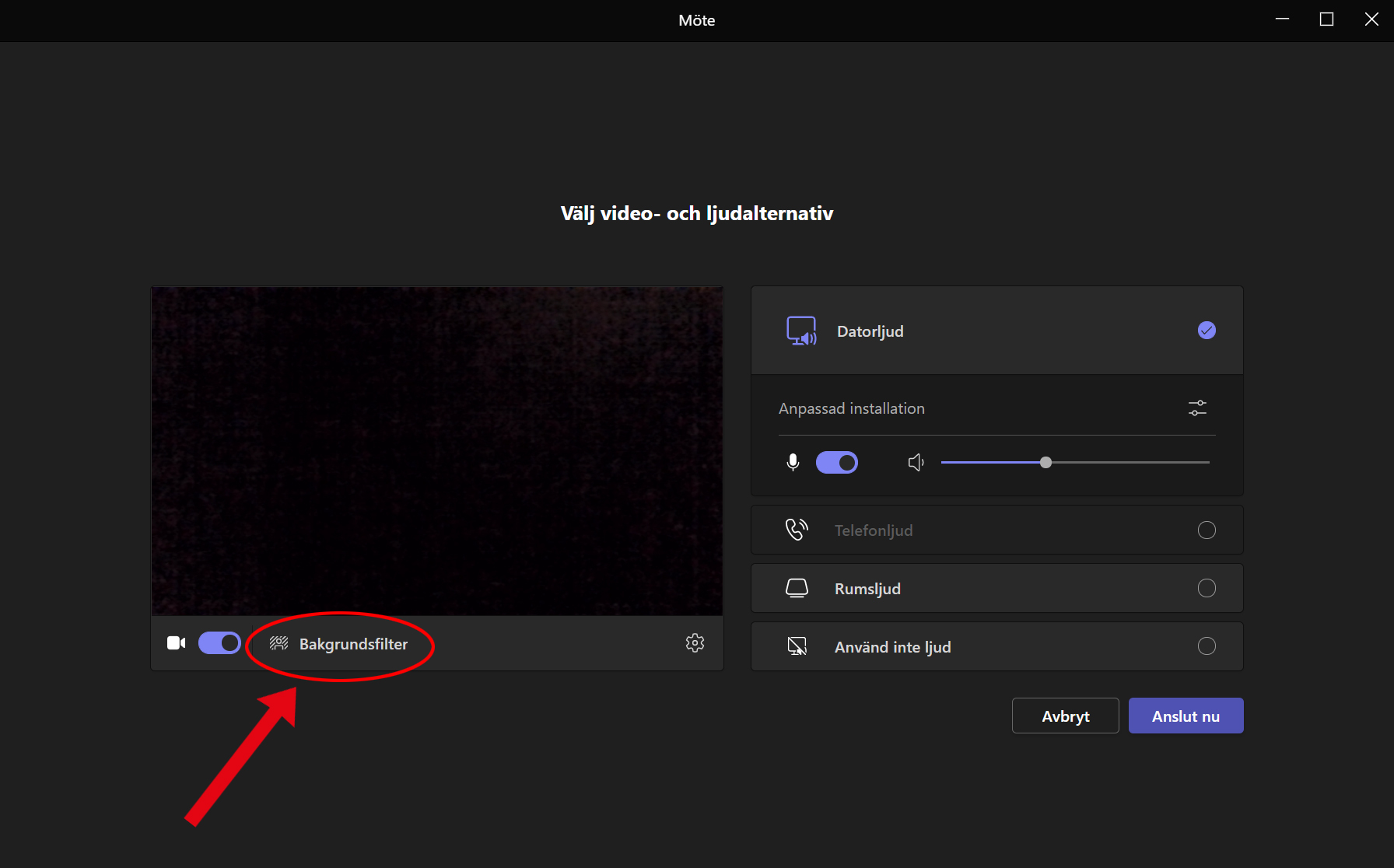Select Datorljud audio option

pos(996,331)
